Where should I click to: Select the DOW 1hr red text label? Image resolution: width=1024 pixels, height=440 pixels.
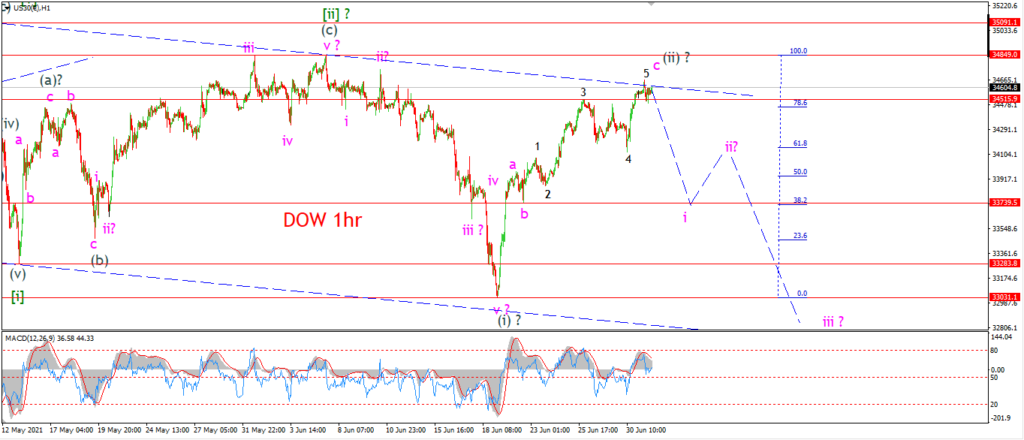323,220
